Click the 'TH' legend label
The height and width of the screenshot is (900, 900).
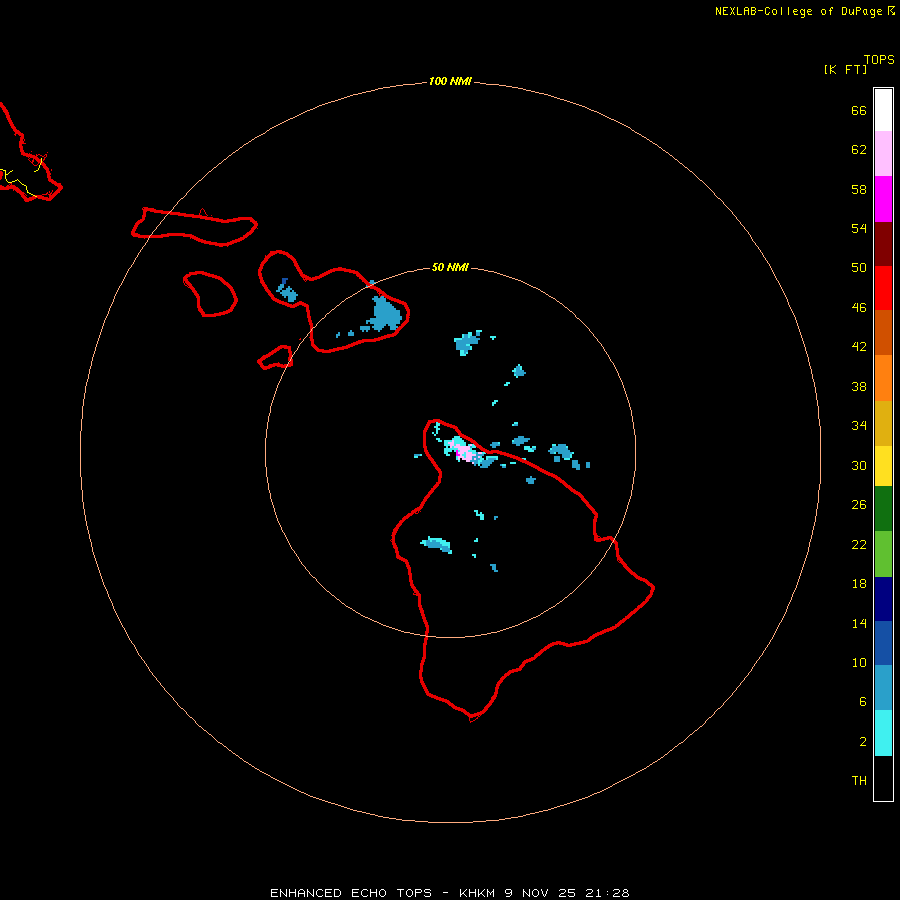pyautogui.click(x=859, y=781)
